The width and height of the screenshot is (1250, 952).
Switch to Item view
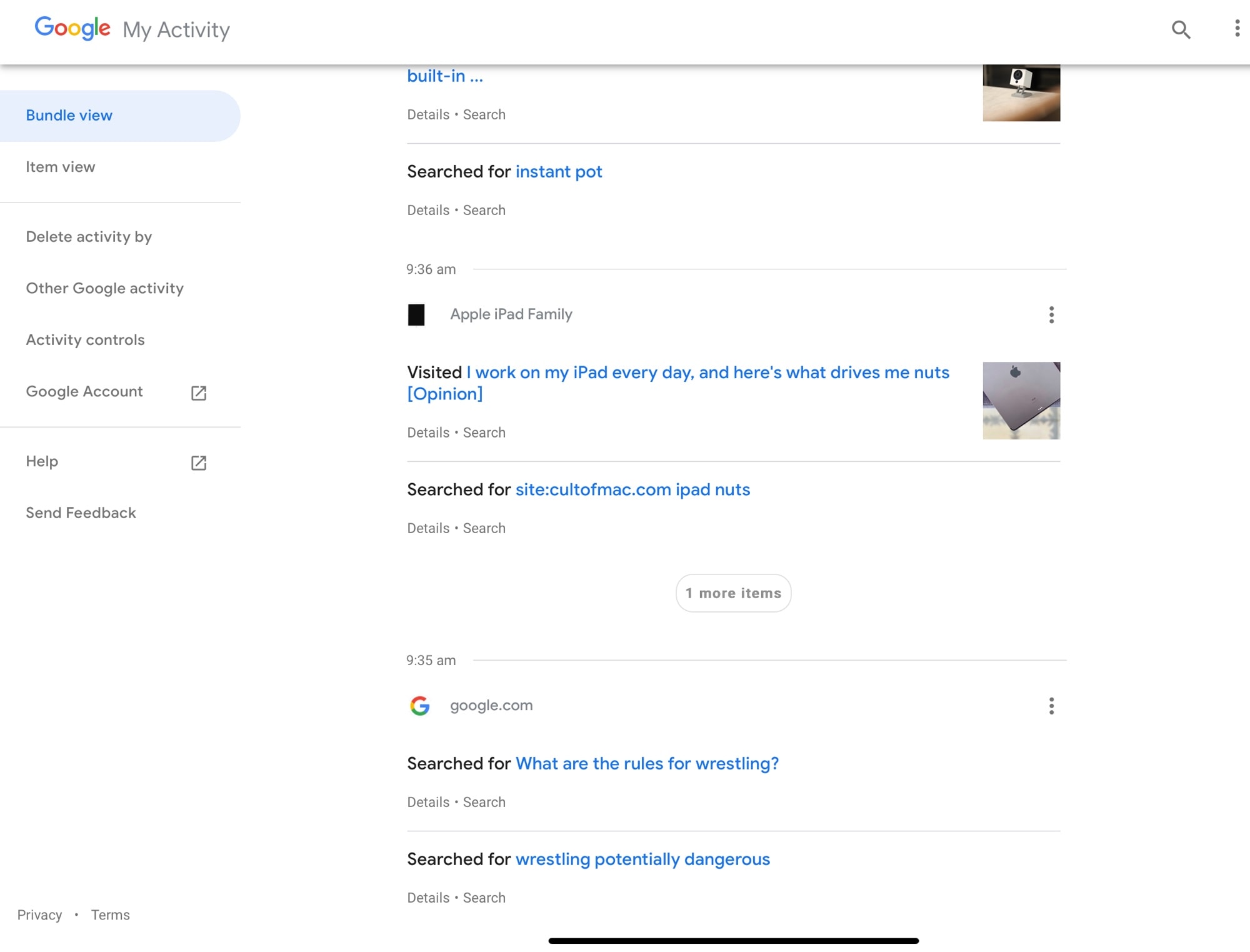point(60,167)
